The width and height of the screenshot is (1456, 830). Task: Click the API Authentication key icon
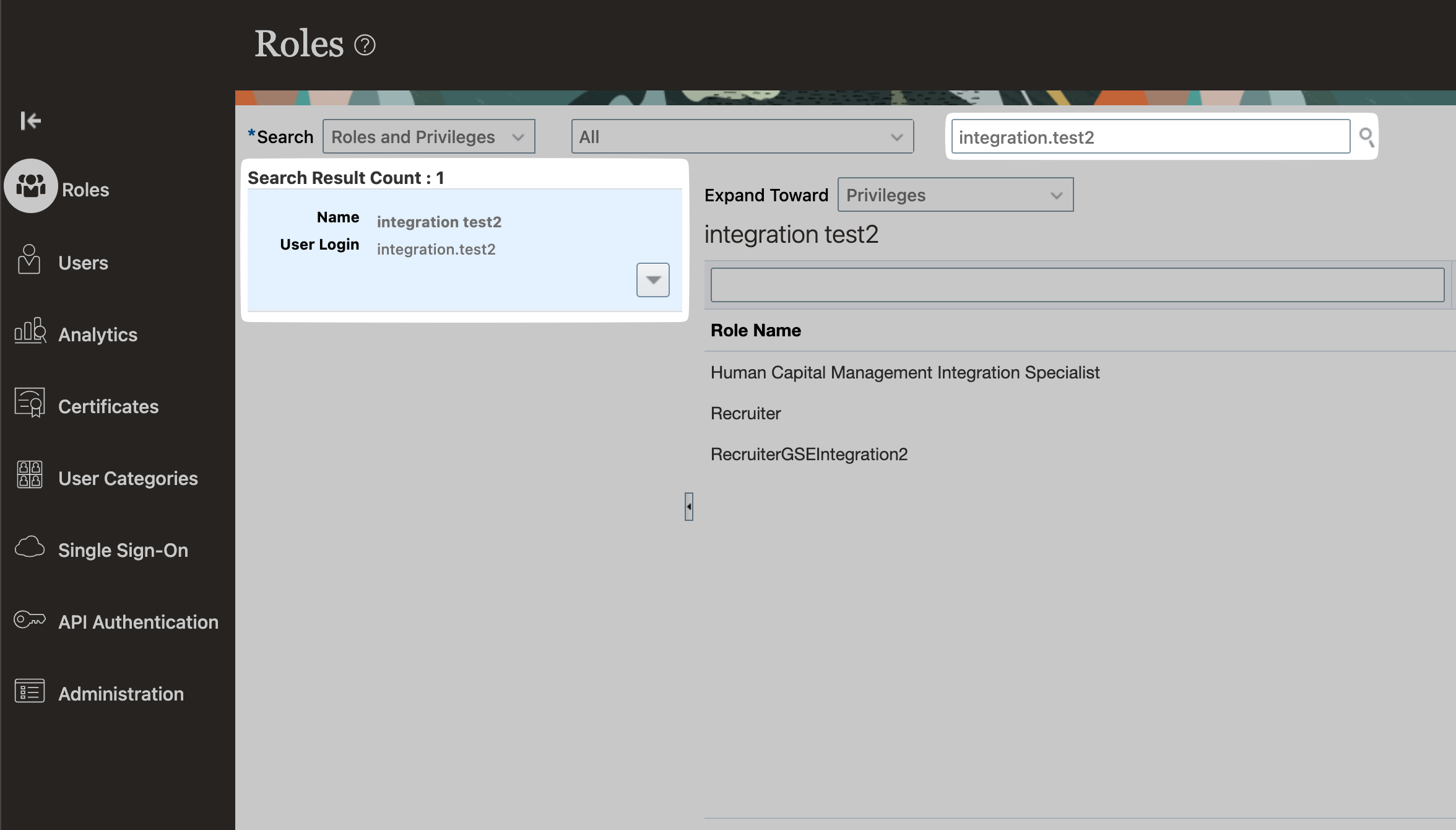point(30,619)
